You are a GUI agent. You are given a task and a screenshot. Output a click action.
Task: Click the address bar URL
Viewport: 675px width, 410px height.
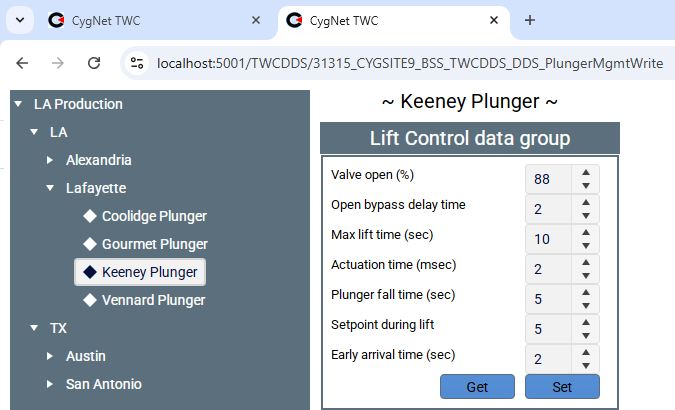[x=410, y=63]
